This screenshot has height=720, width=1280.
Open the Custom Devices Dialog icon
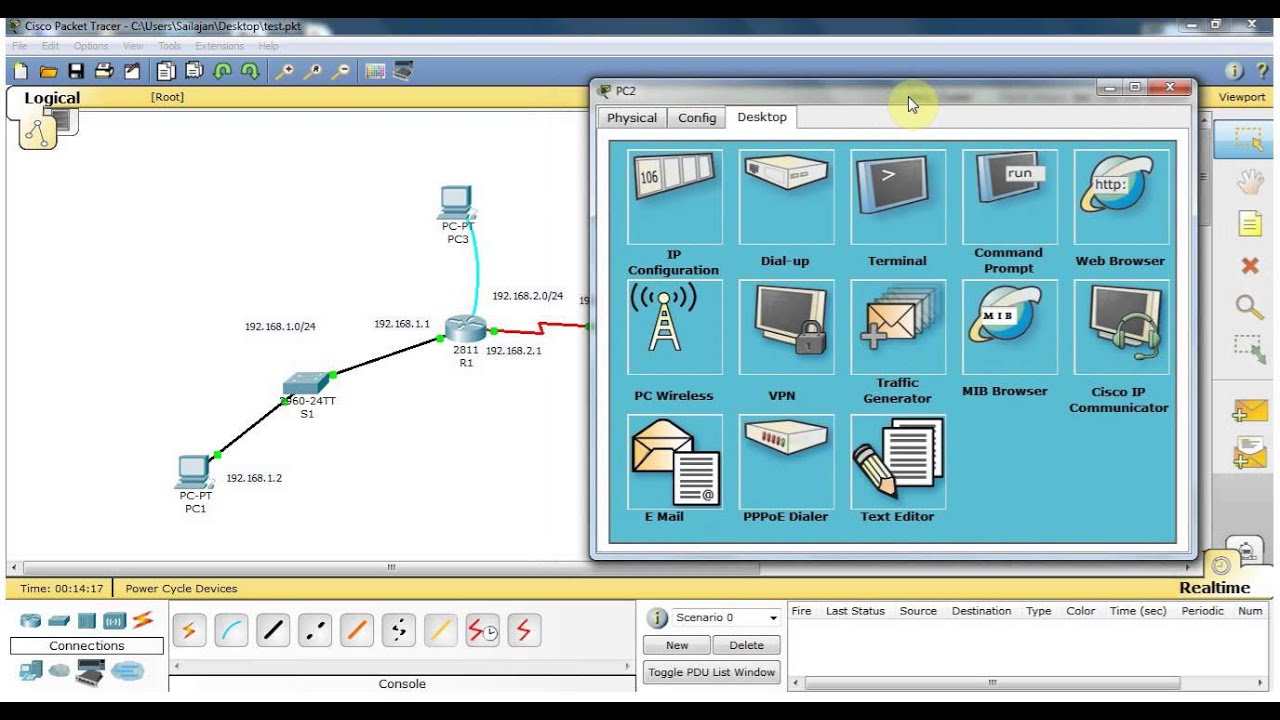(x=403, y=71)
